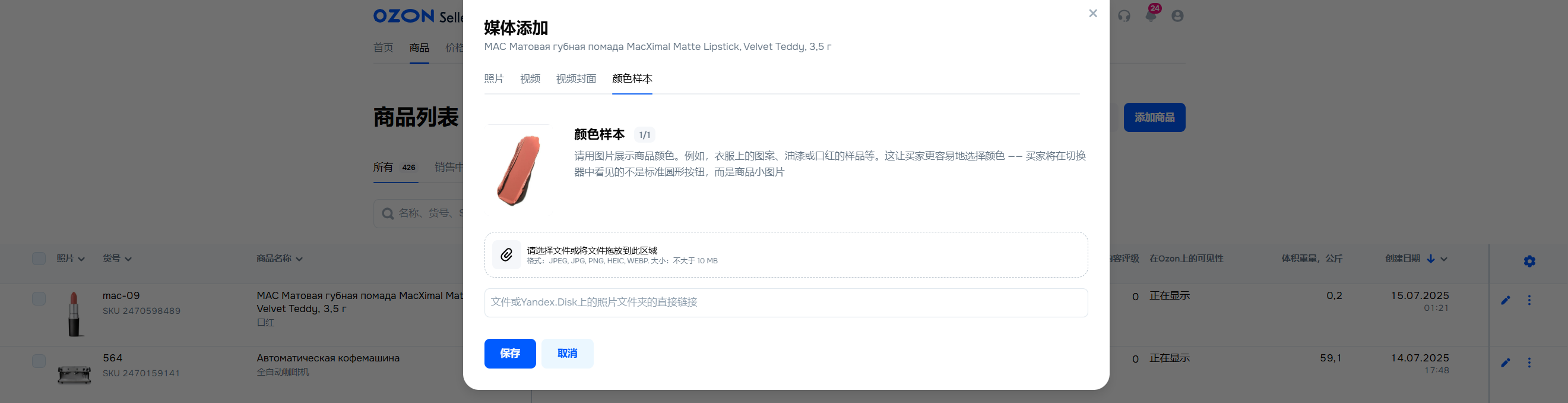Open the three-dot menu for mac-09 row
The height and width of the screenshot is (403, 1568).
(x=1529, y=300)
